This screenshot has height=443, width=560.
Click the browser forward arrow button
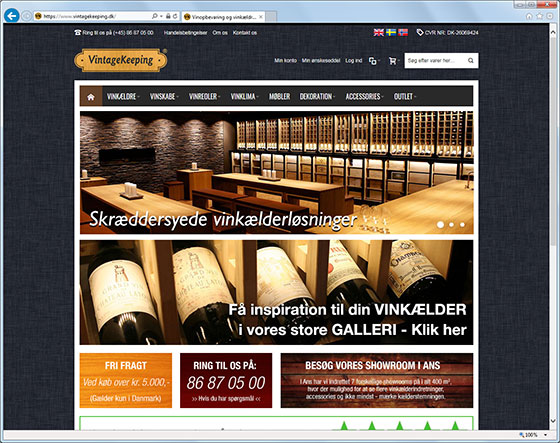[26, 16]
